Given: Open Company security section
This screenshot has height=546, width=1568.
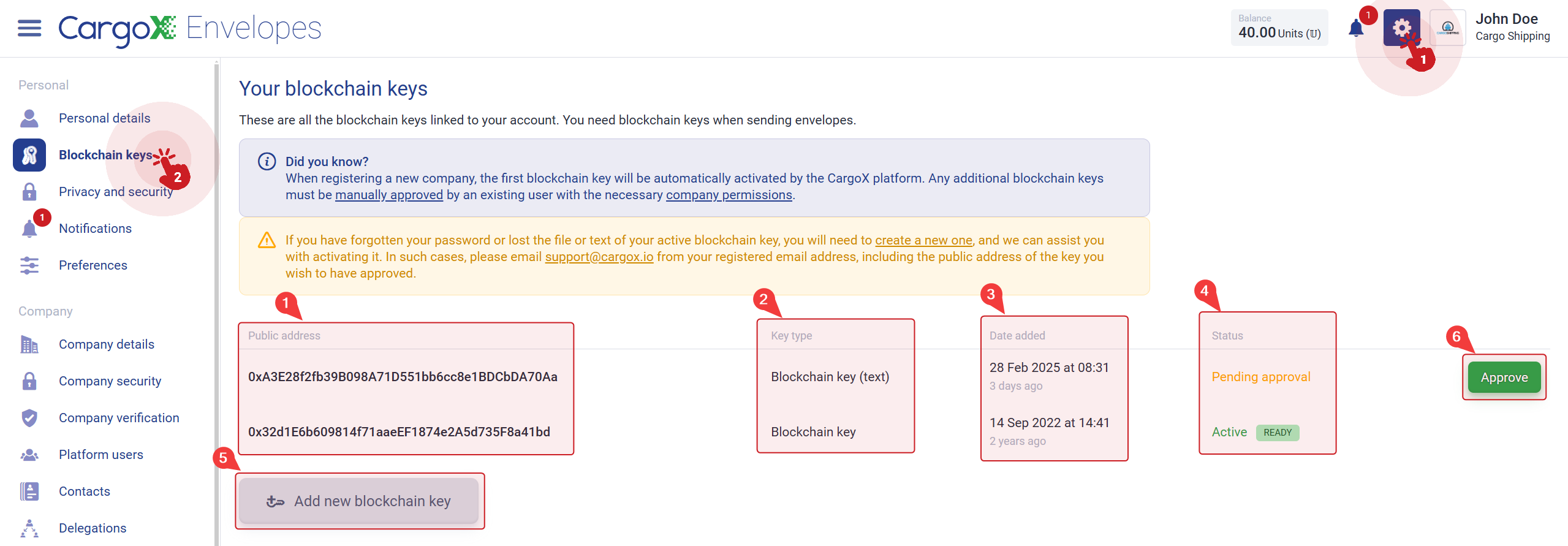Looking at the screenshot, I should (x=110, y=381).
